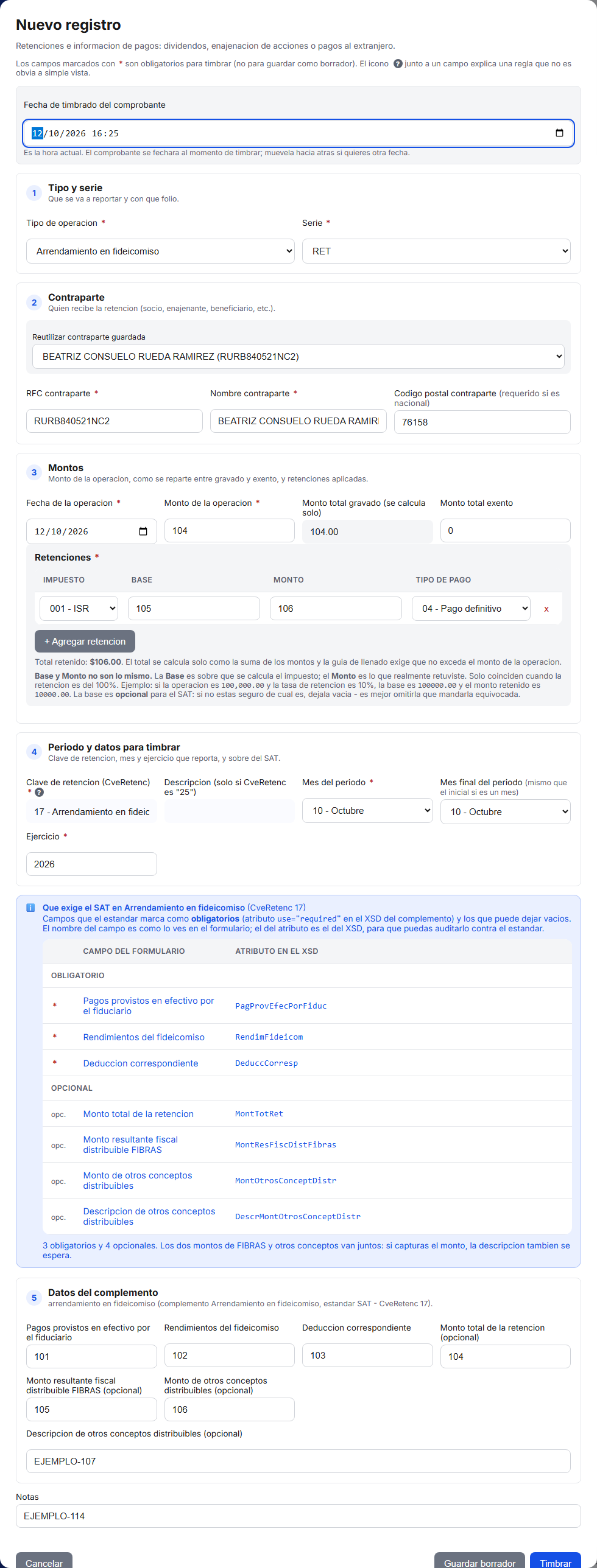Click Descripcion field with EJEMPLO-107
597x1568 pixels.
298,1461
